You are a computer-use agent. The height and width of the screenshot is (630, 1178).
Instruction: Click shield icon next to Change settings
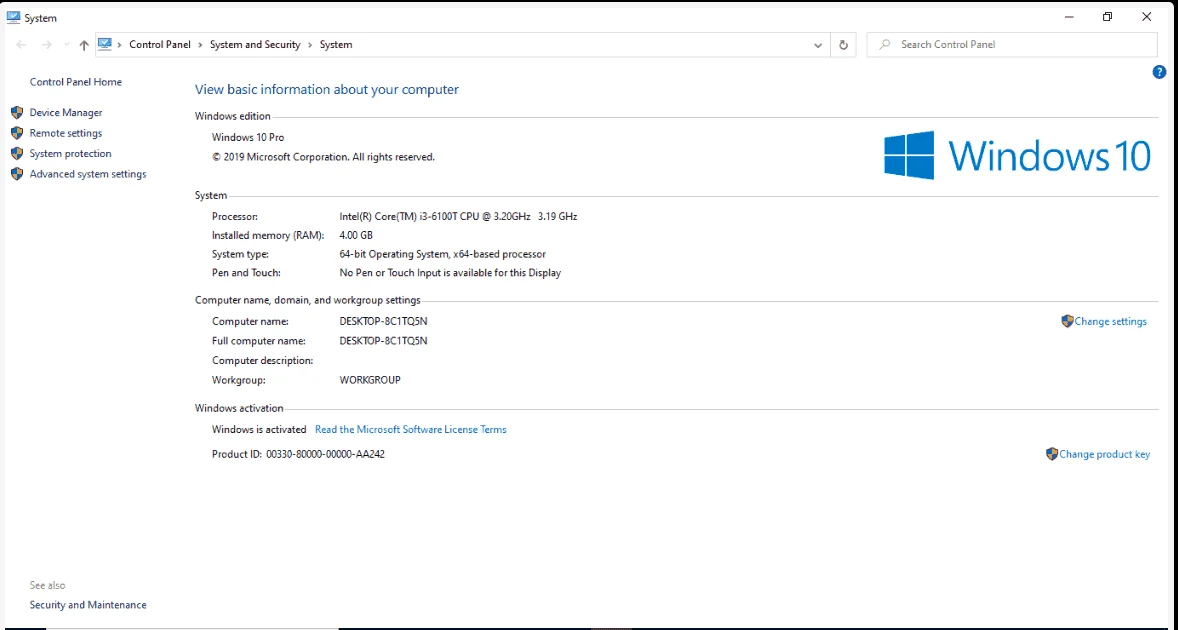pyautogui.click(x=1067, y=321)
